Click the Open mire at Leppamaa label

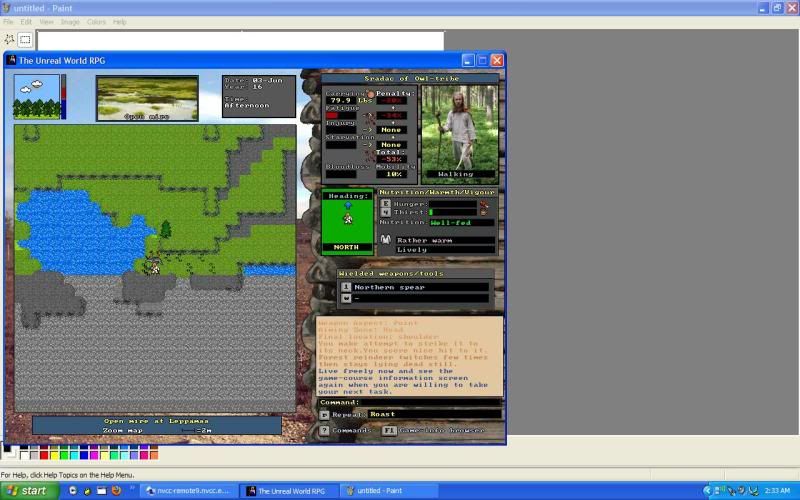coord(157,421)
